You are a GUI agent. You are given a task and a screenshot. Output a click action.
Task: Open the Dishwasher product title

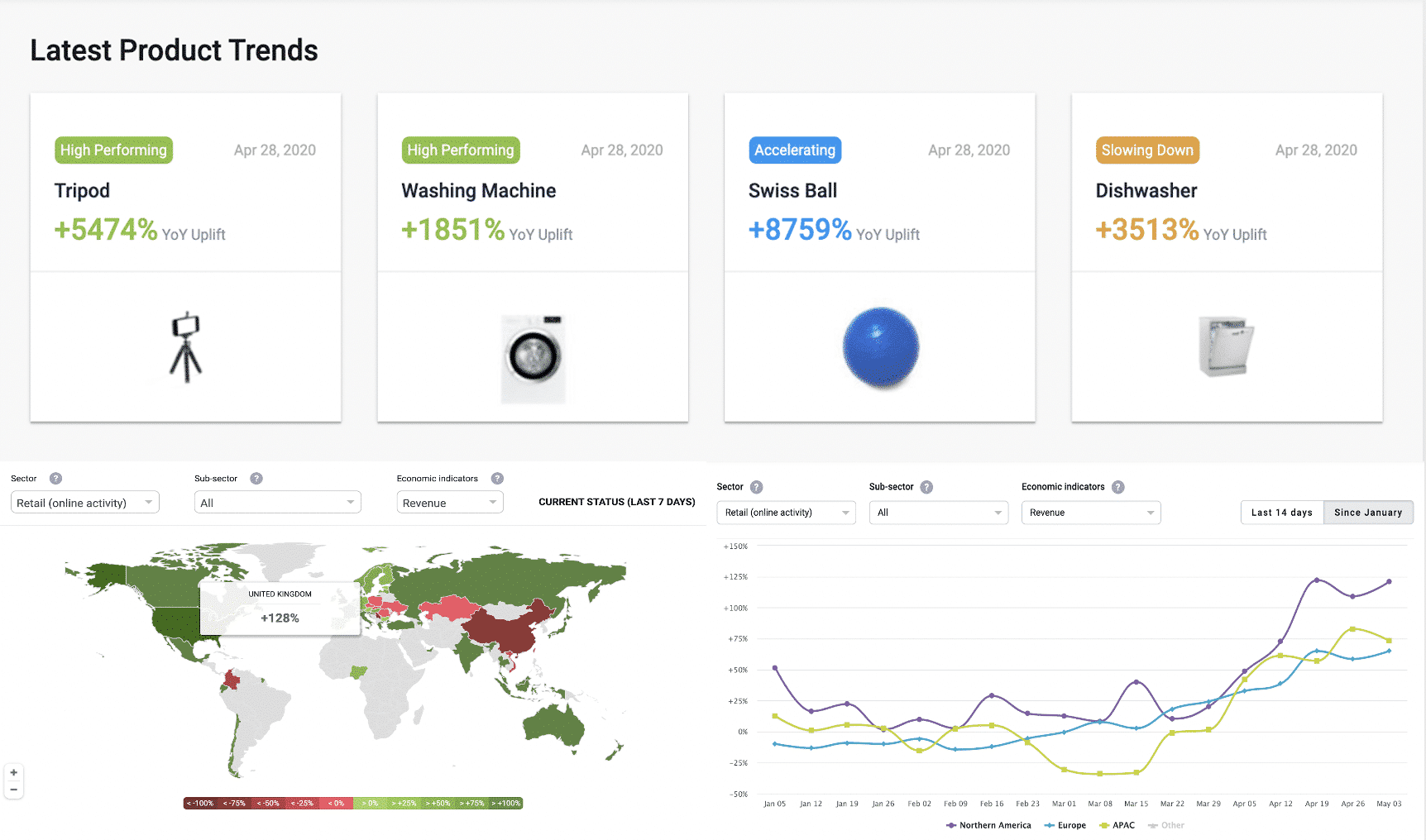click(1146, 191)
